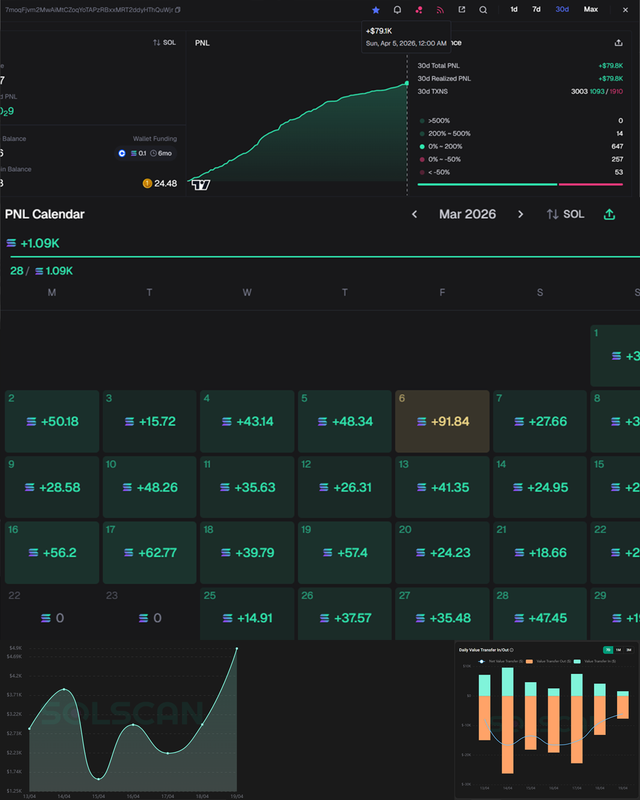This screenshot has width=640, height=800.
Task: Open day 23 cell with 0 PNL
Action: pyautogui.click(x=150, y=614)
